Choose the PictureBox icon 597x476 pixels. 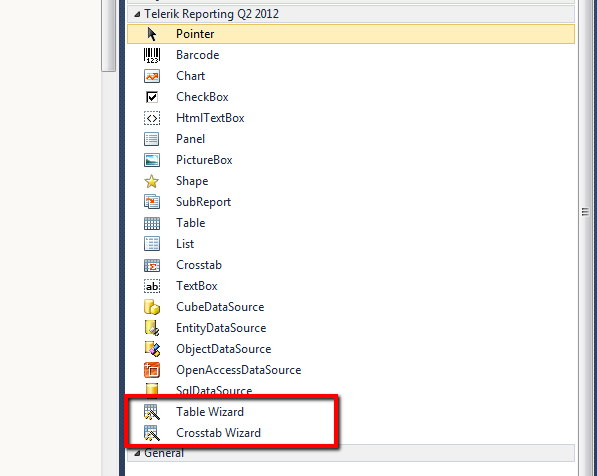(x=152, y=160)
